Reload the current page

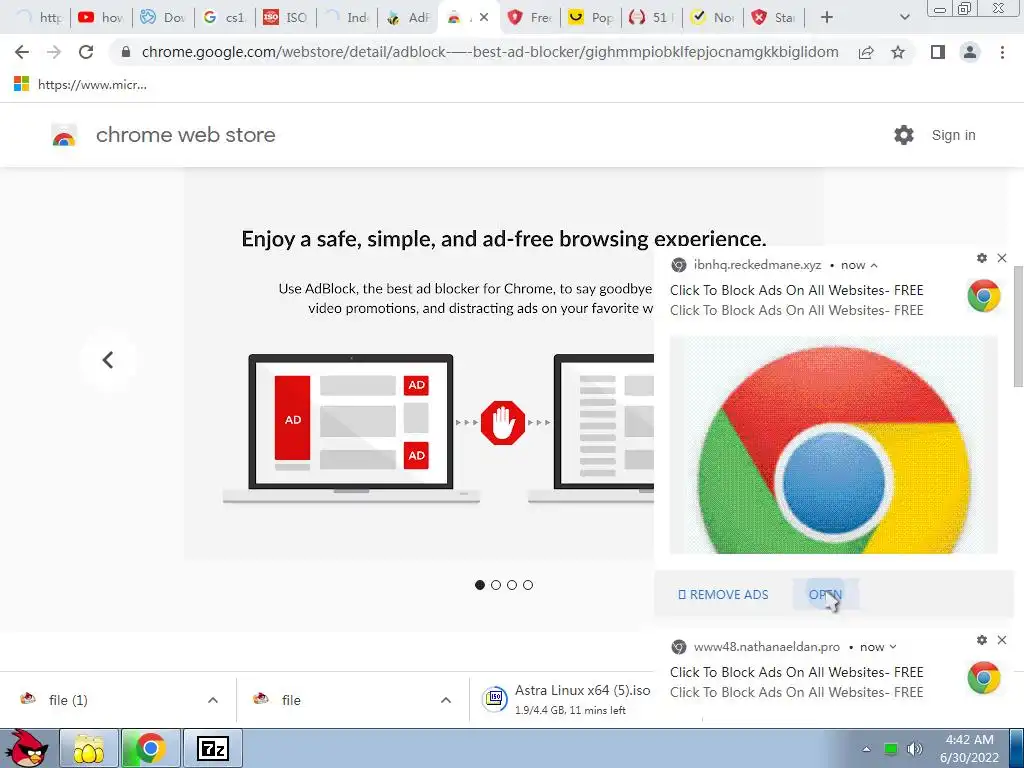(x=86, y=52)
